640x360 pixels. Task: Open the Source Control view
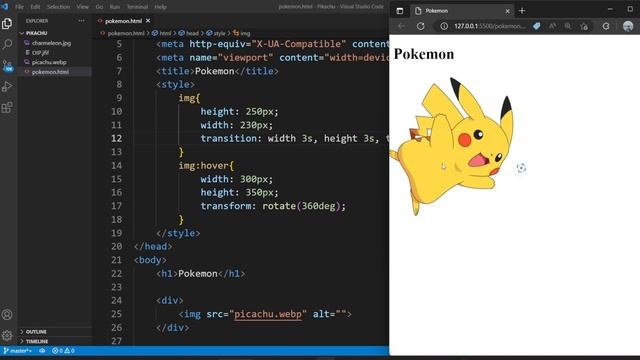point(7,65)
